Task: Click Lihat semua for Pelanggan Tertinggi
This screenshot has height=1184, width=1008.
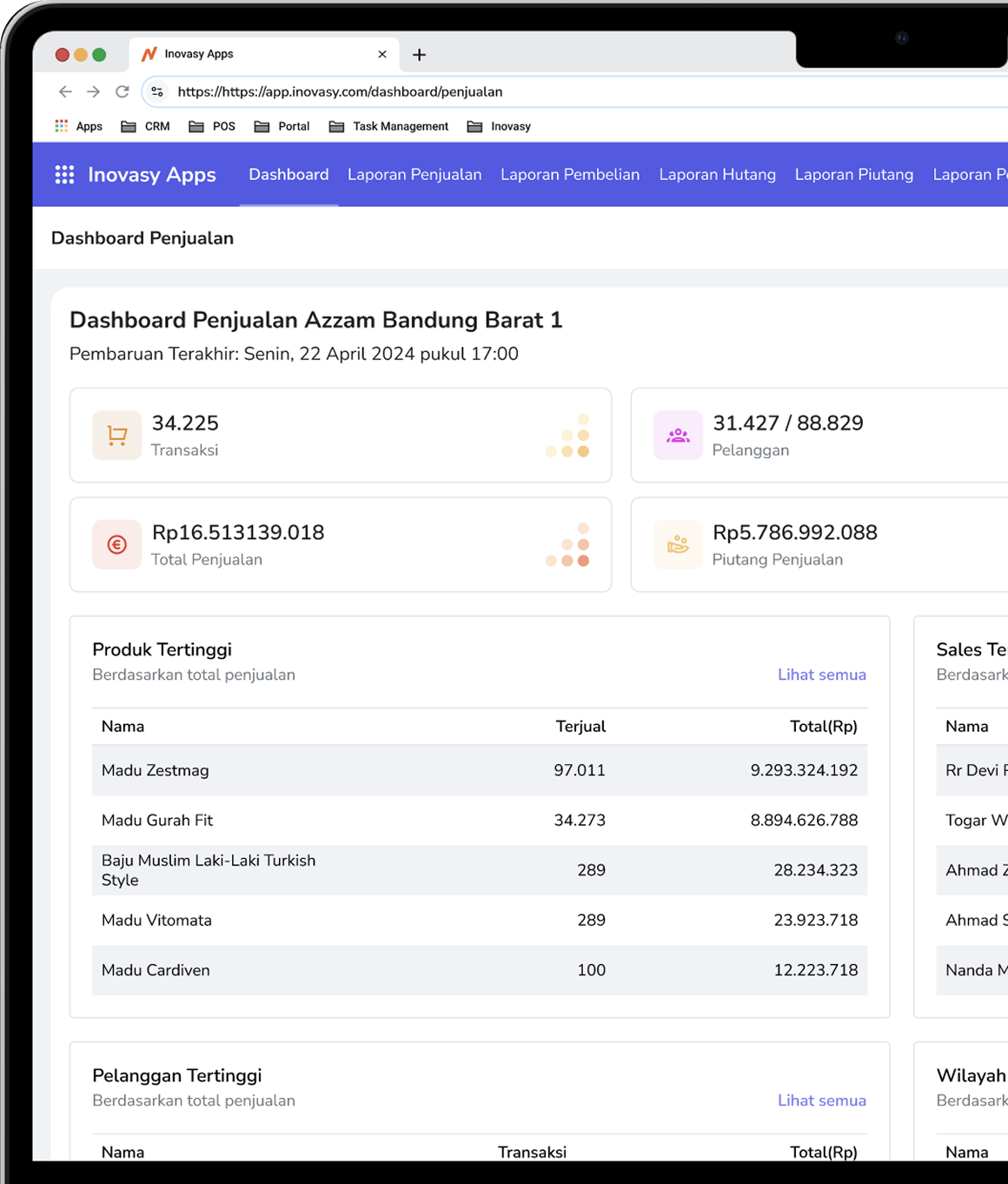Action: tap(822, 1101)
